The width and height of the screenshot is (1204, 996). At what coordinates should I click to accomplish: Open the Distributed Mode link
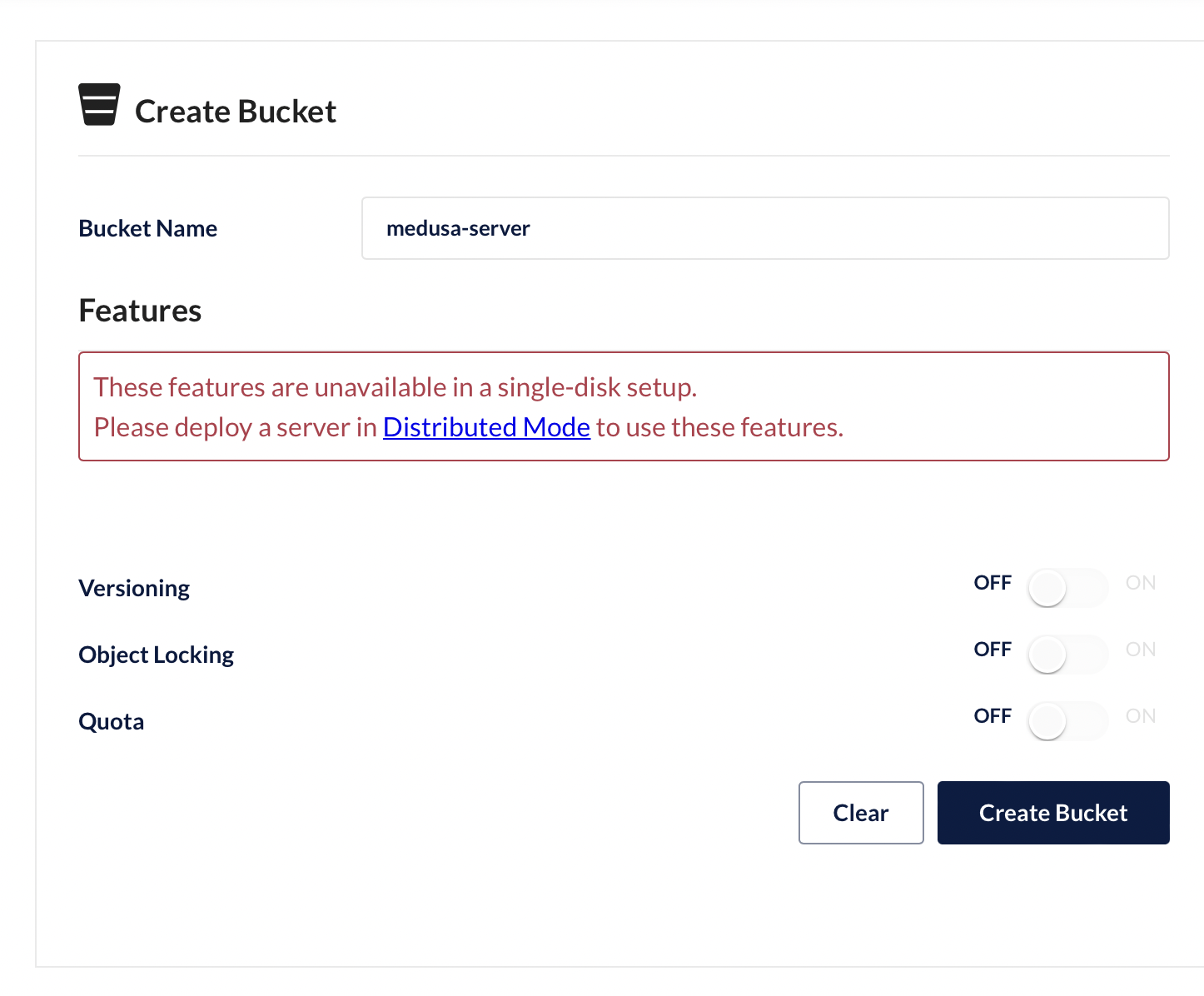click(486, 426)
